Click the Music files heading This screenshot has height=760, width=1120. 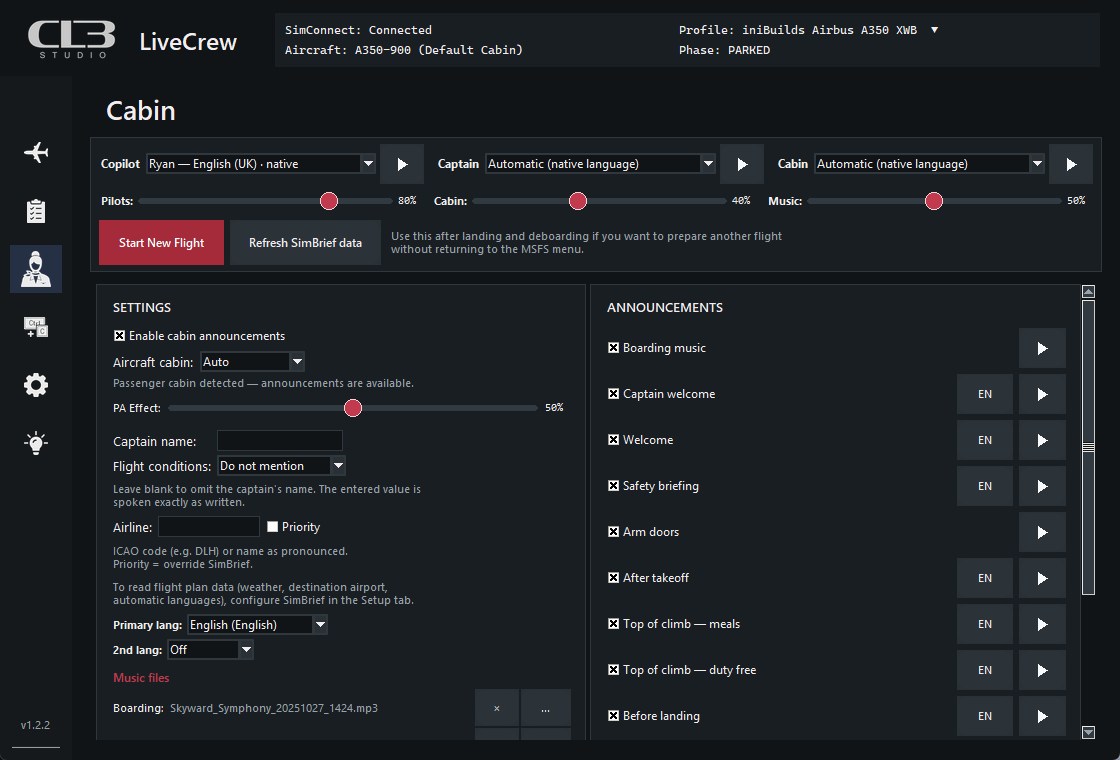click(x=141, y=678)
